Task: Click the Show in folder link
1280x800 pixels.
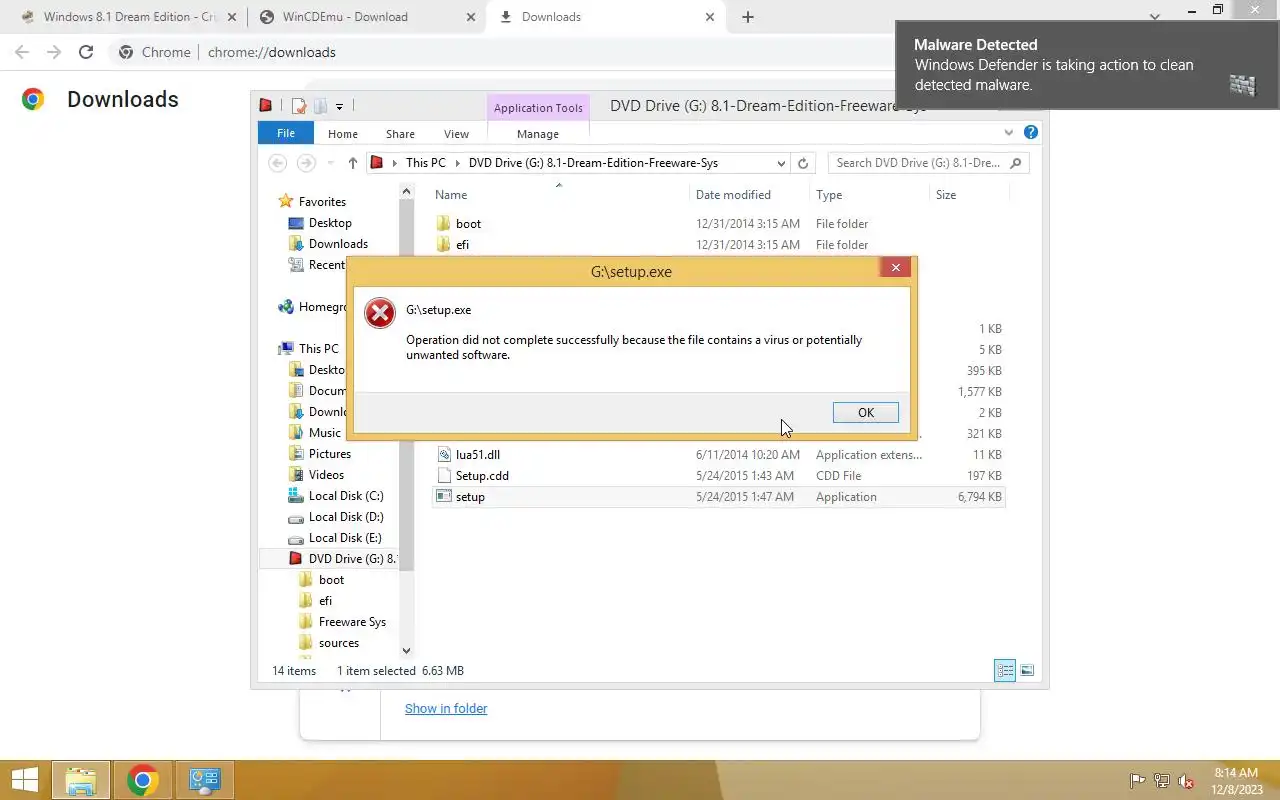Action: pyautogui.click(x=446, y=709)
